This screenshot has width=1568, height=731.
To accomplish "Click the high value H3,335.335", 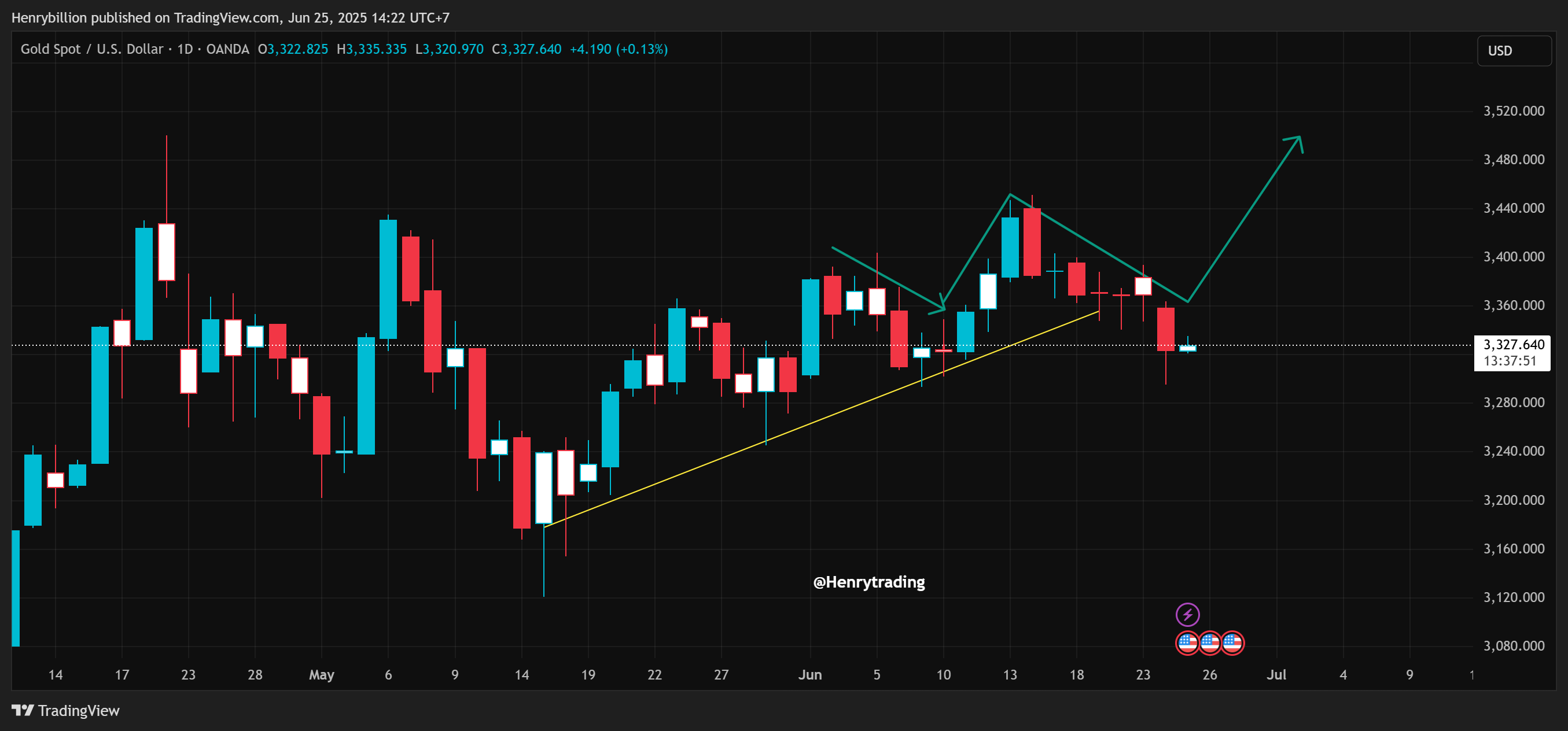I will [x=371, y=49].
